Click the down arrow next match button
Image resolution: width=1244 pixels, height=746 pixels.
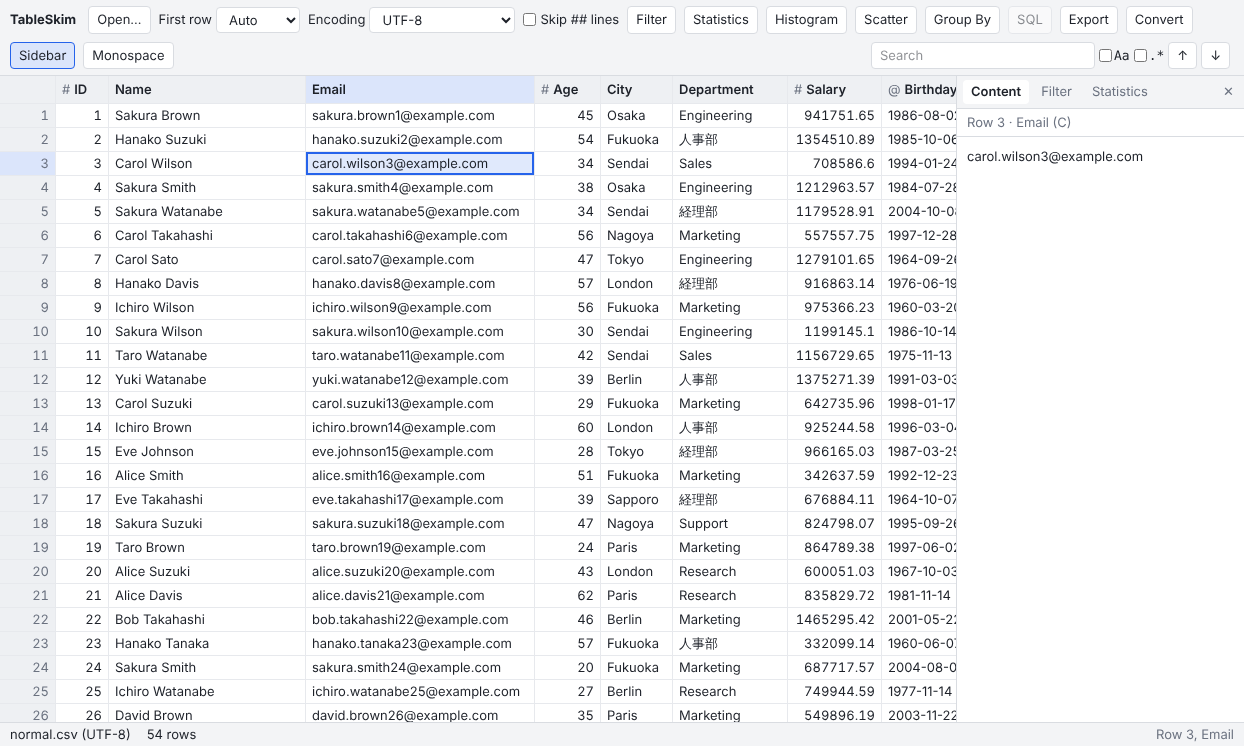click(x=1215, y=56)
